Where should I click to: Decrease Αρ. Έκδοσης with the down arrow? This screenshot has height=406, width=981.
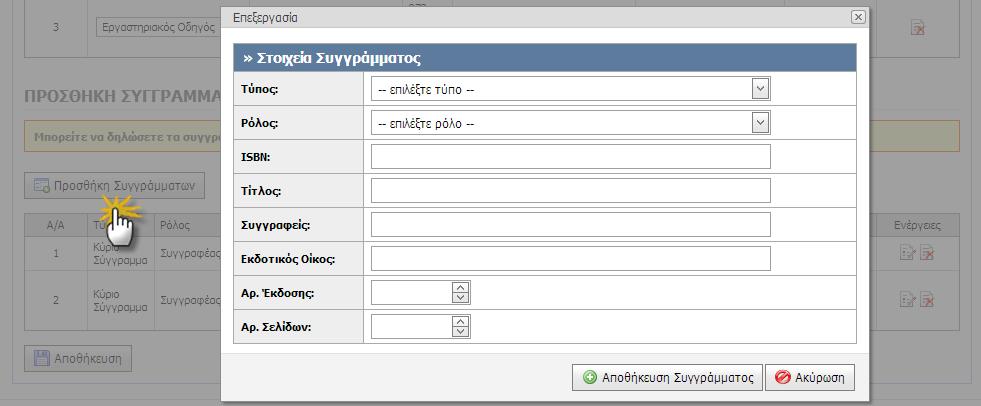(x=461, y=297)
